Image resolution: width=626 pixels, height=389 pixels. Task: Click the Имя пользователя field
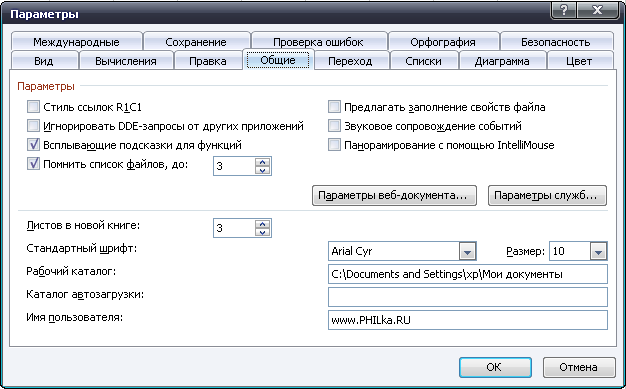coord(468,320)
